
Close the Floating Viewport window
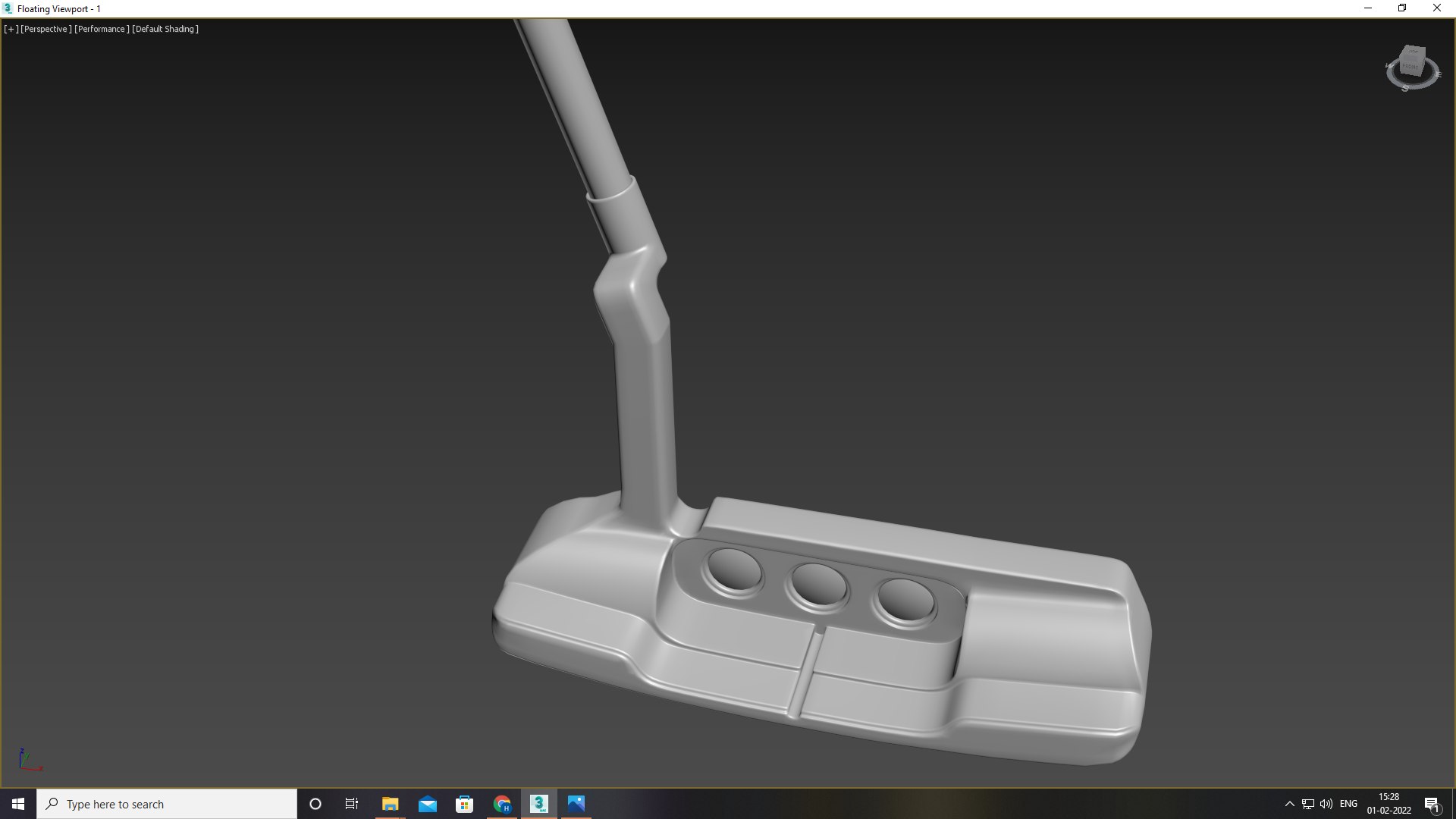1437,8
